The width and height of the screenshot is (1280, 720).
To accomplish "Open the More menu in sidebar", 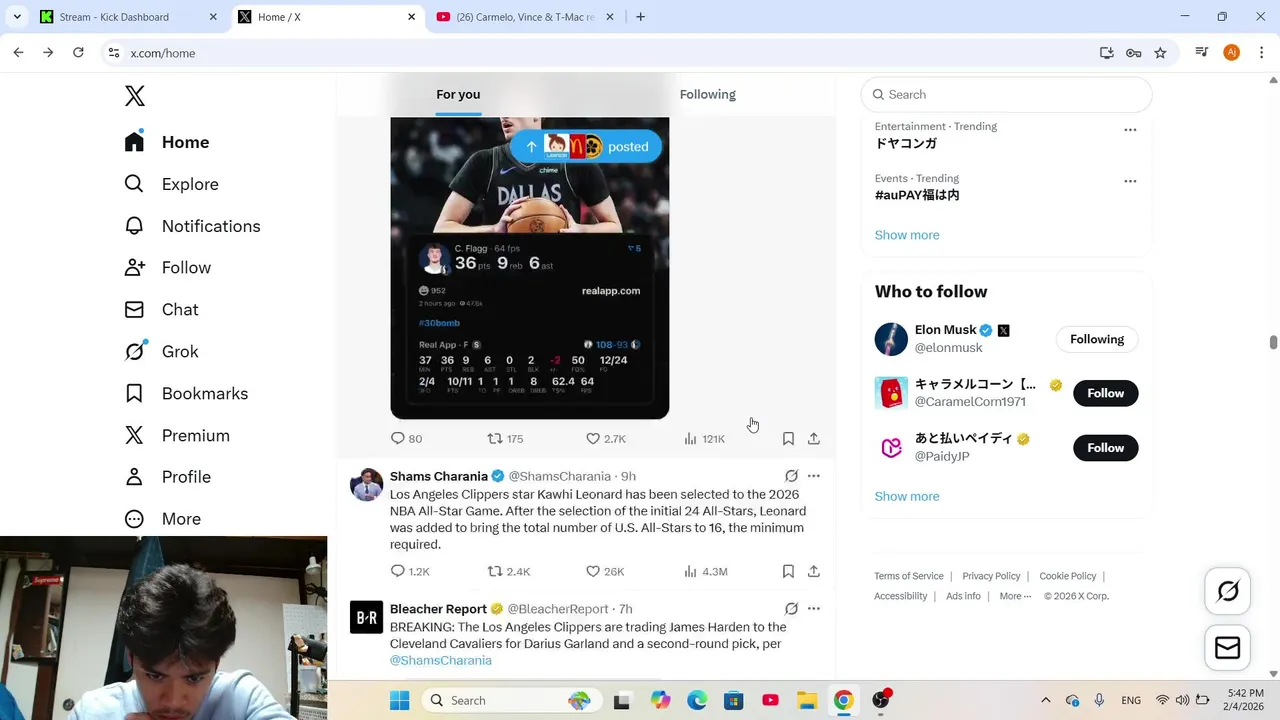I will coord(163,519).
